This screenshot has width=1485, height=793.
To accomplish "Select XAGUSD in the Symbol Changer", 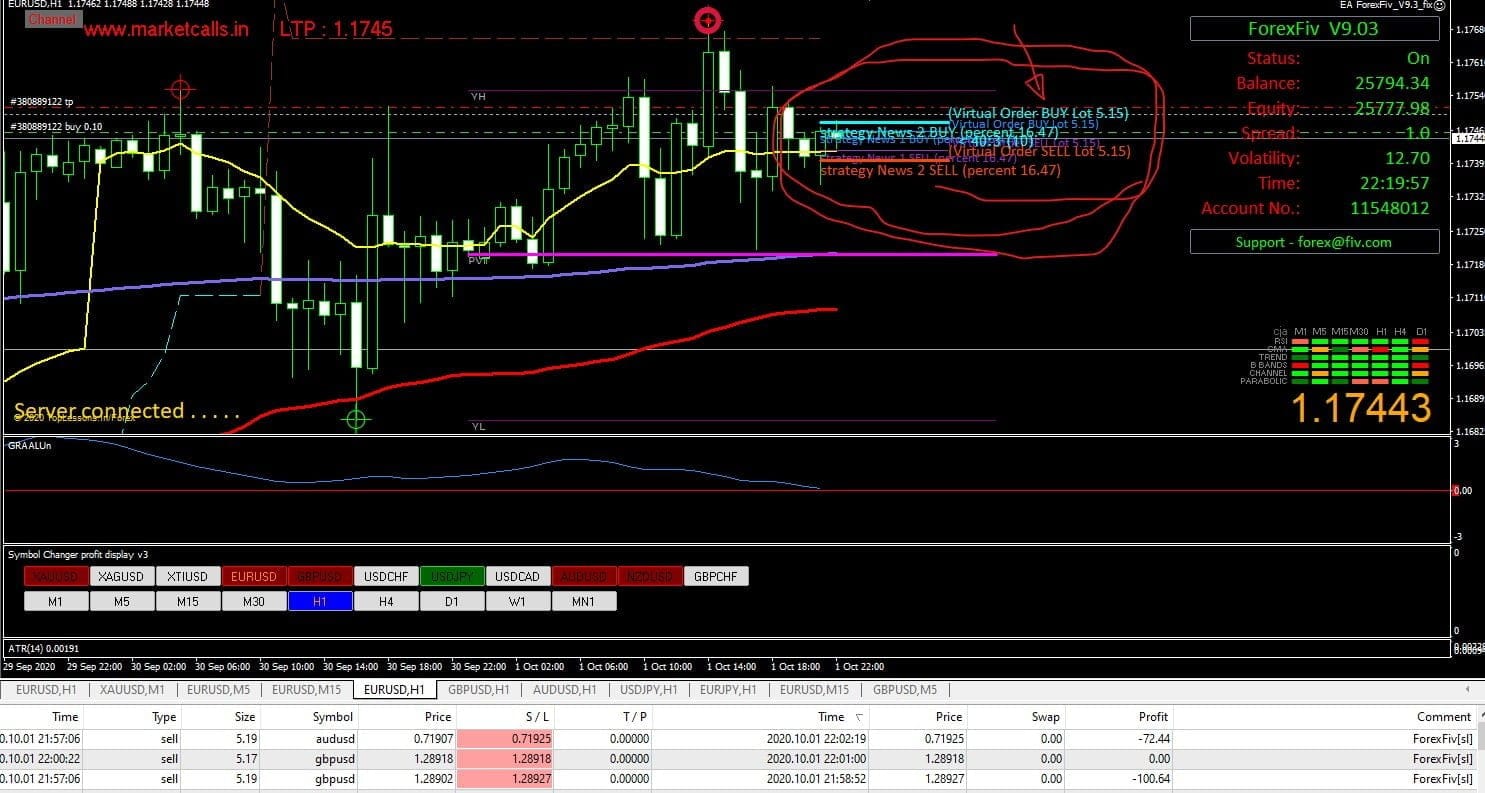I will click(122, 576).
